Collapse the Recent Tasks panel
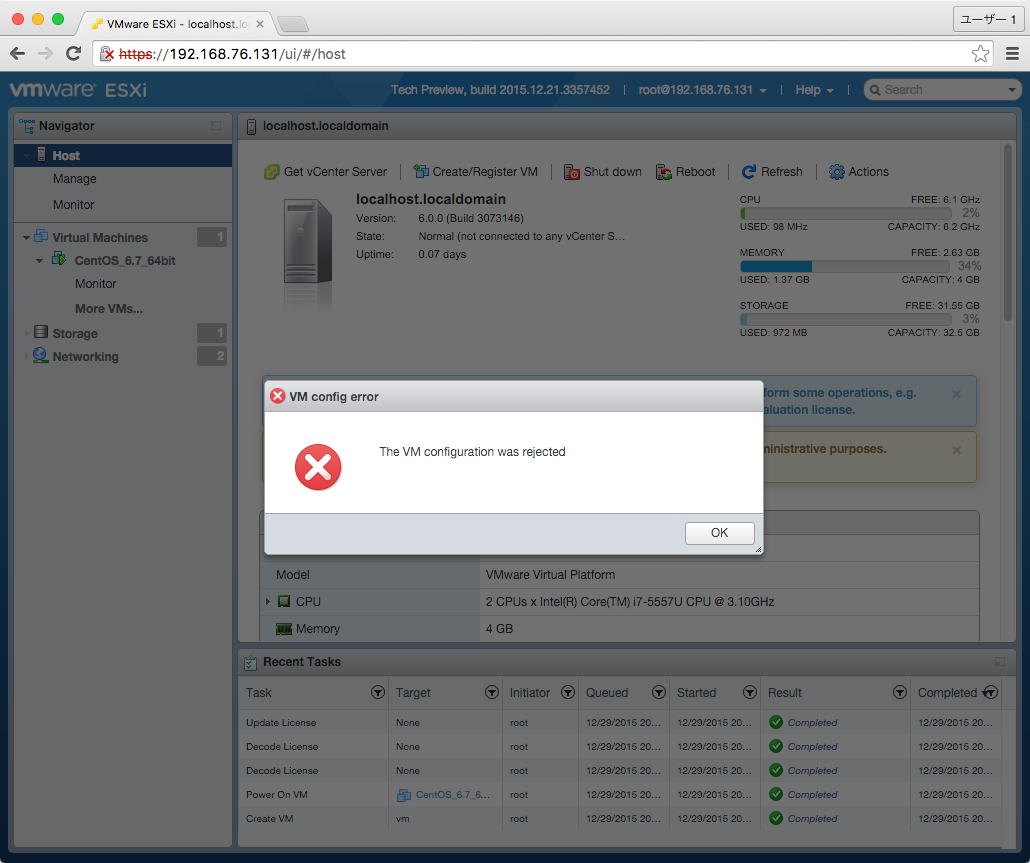Image resolution: width=1030 pixels, height=863 pixels. 998,661
